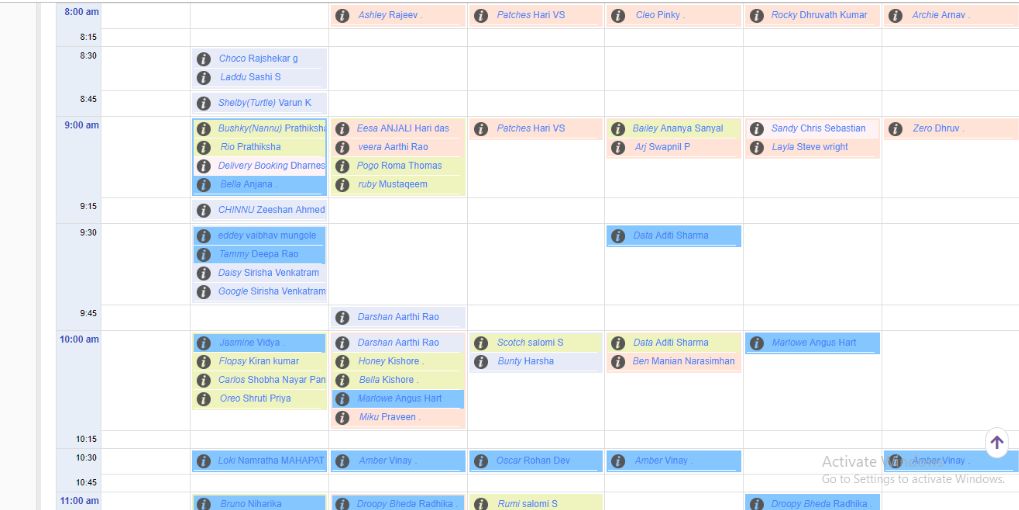The width and height of the screenshot is (1019, 510).
Task: Open Darshan Aarthi Rao 9:45 appointment
Action: pos(398,317)
